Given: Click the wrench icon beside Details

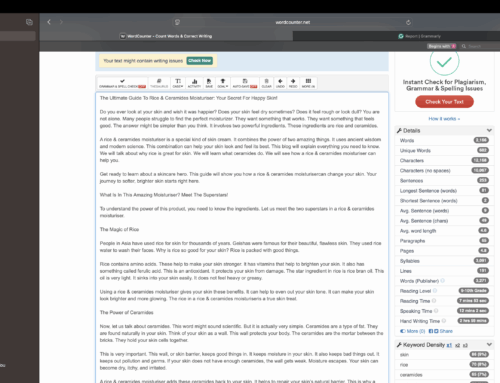Looking at the screenshot, I should (x=399, y=130).
